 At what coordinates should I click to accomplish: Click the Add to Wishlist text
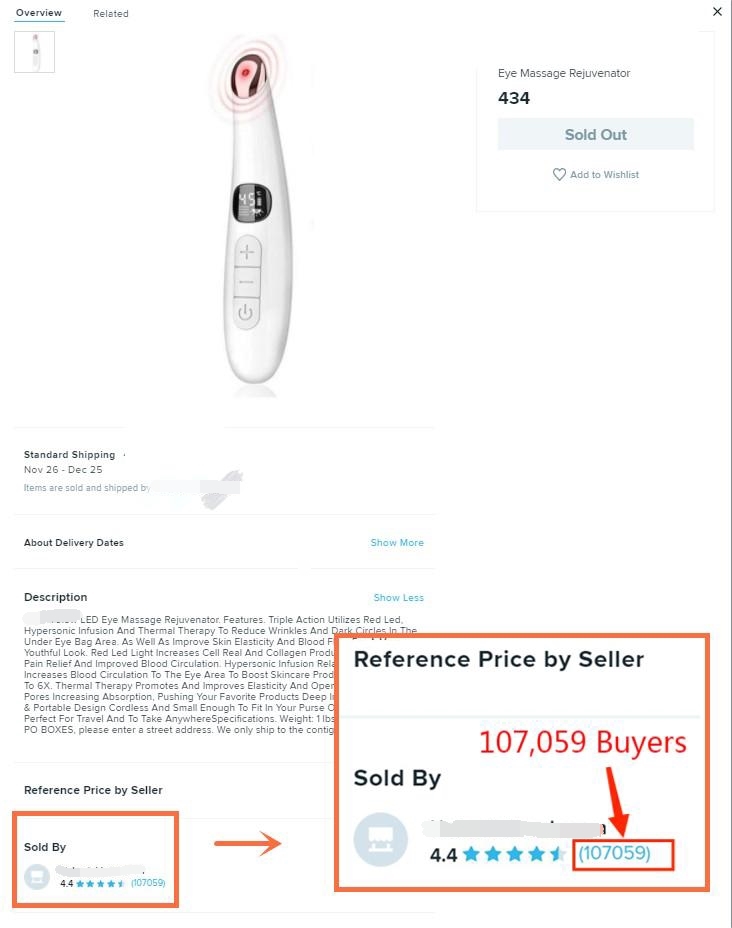tap(604, 175)
